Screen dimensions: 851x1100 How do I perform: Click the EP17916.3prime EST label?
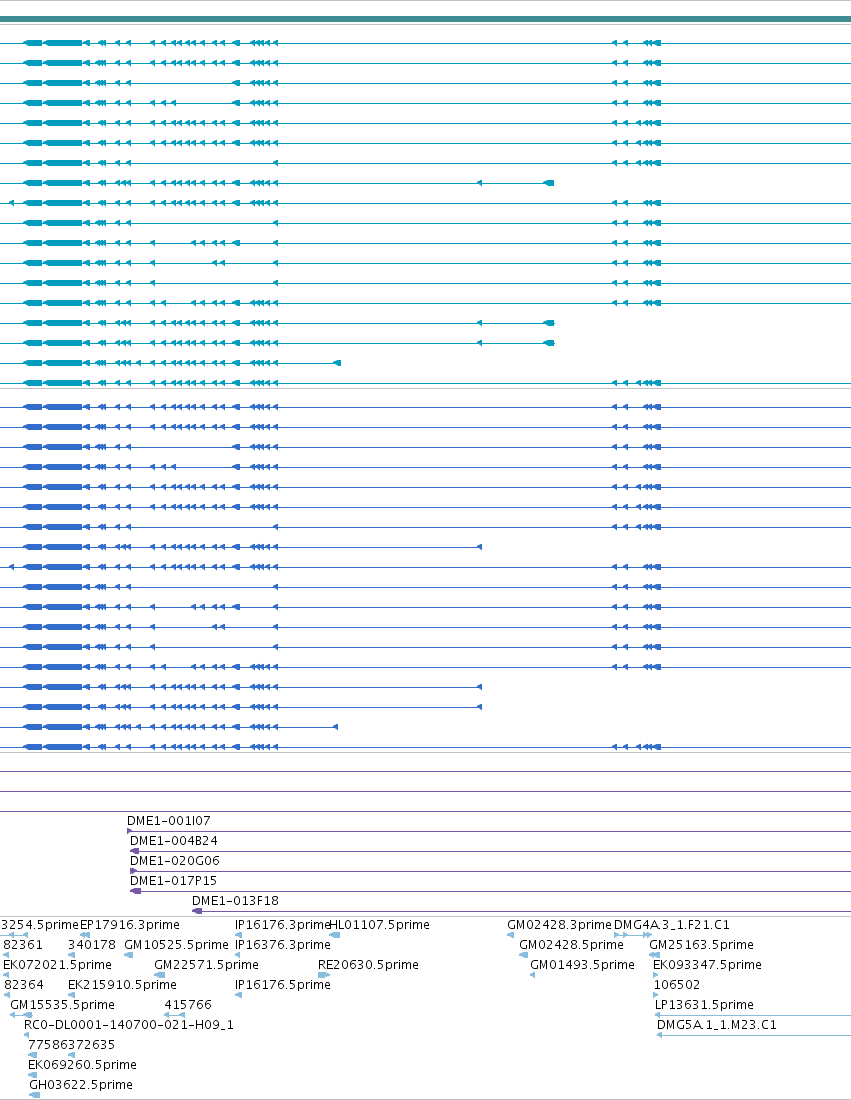[x=130, y=925]
